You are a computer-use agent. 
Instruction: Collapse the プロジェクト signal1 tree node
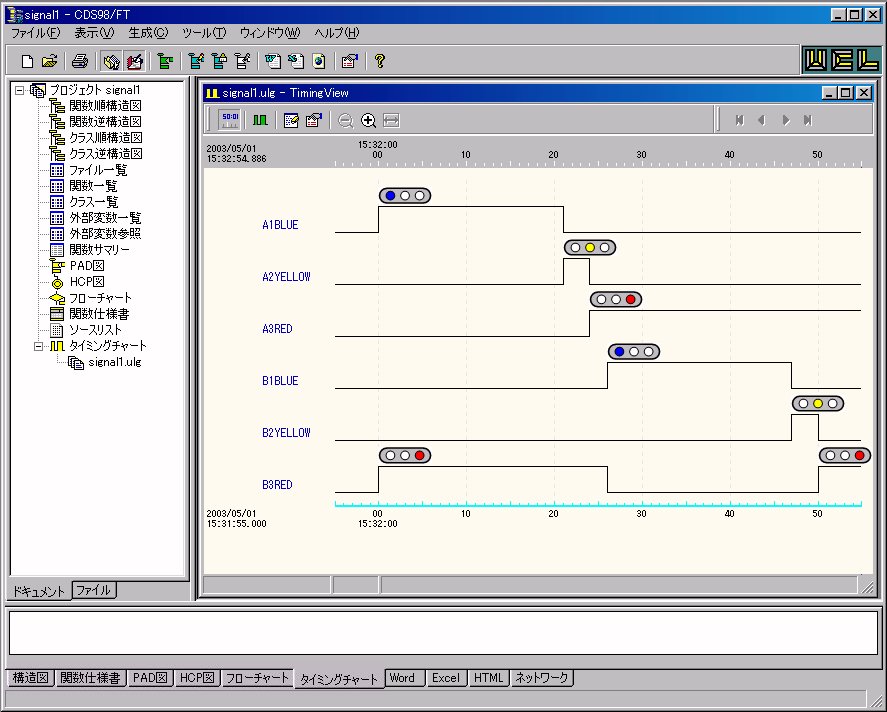click(19, 90)
